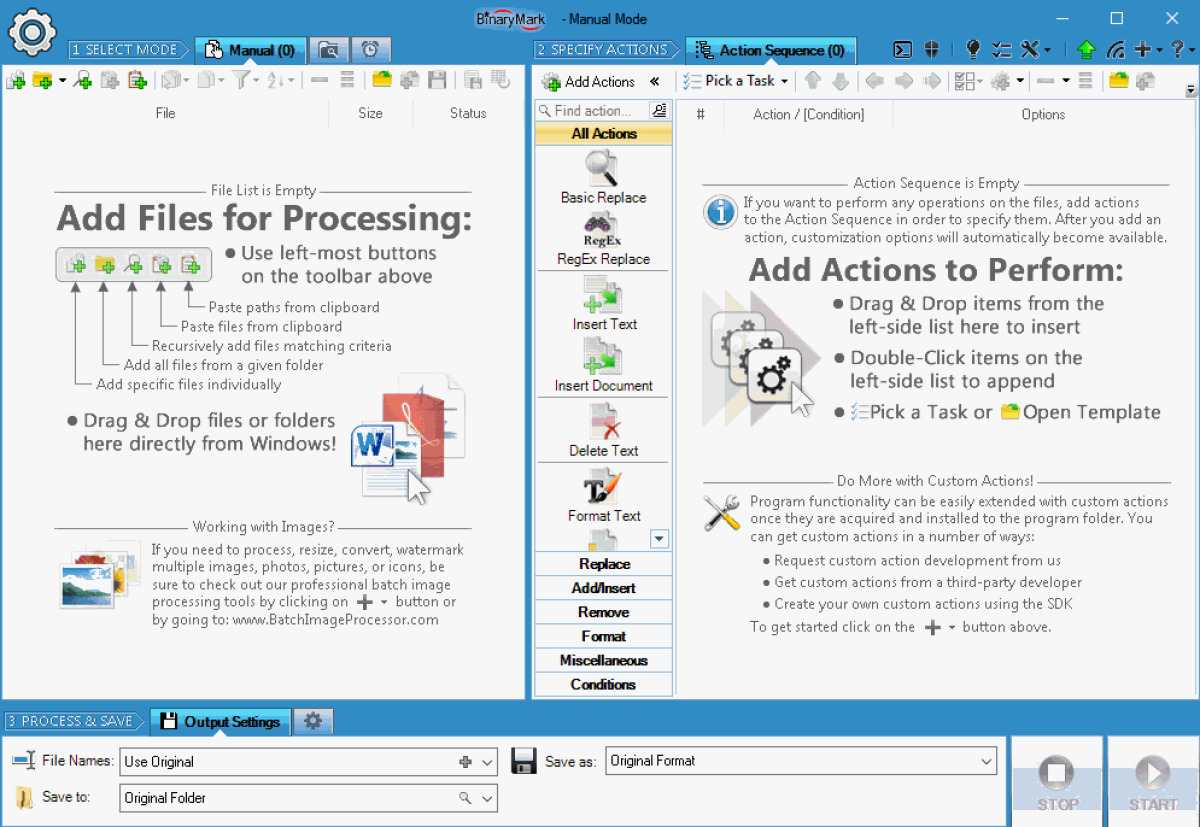This screenshot has height=827, width=1200.
Task: Click the lightbulb tips icon
Action: tap(973, 49)
